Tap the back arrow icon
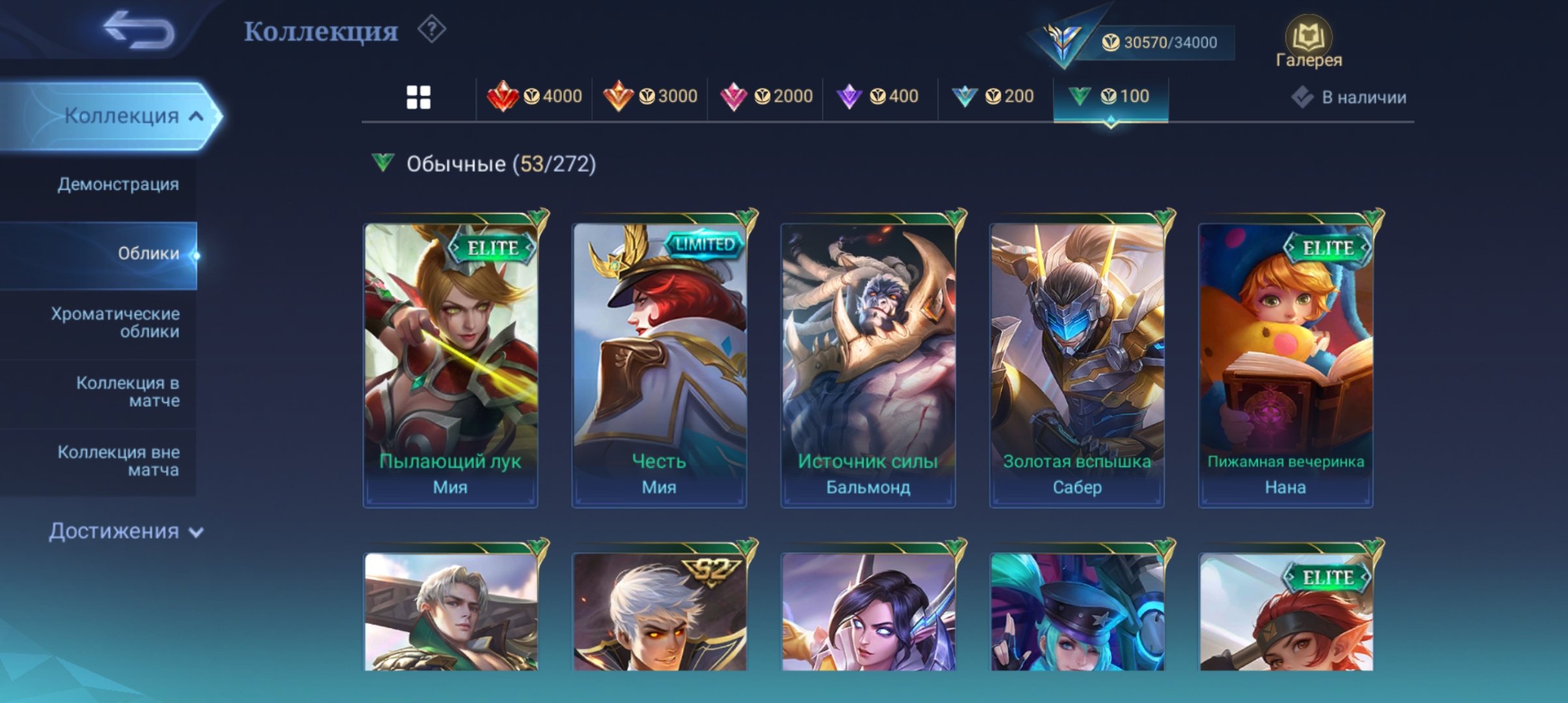 [x=139, y=30]
